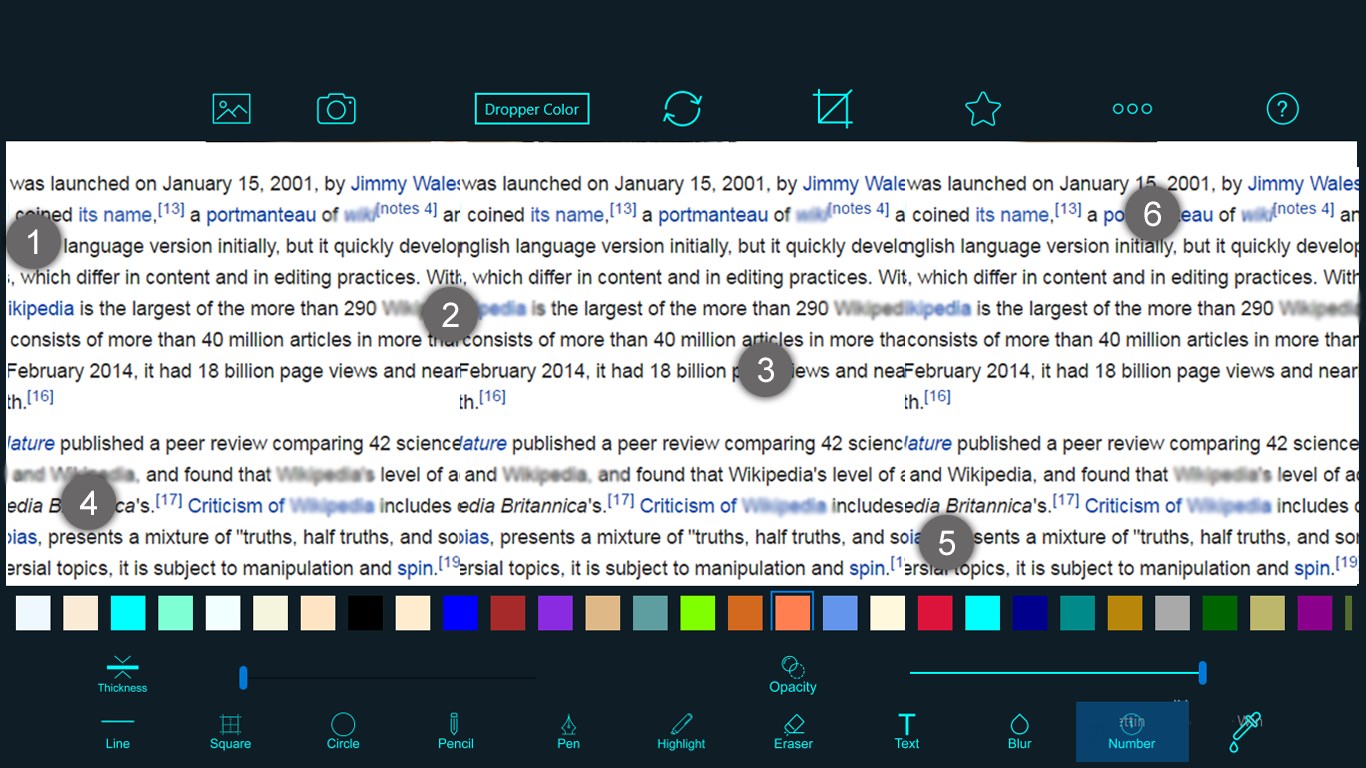This screenshot has height=768, width=1366.
Task: Click the rotate/refresh arrows icon
Action: pyautogui.click(x=682, y=109)
